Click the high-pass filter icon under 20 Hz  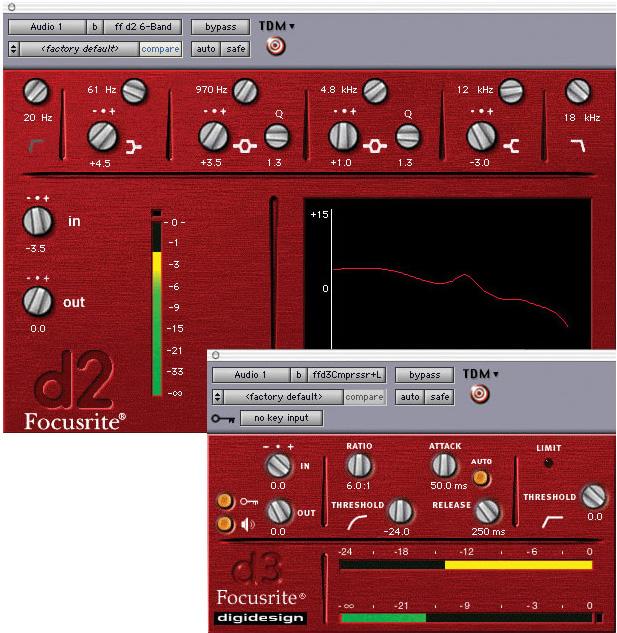coord(36,145)
